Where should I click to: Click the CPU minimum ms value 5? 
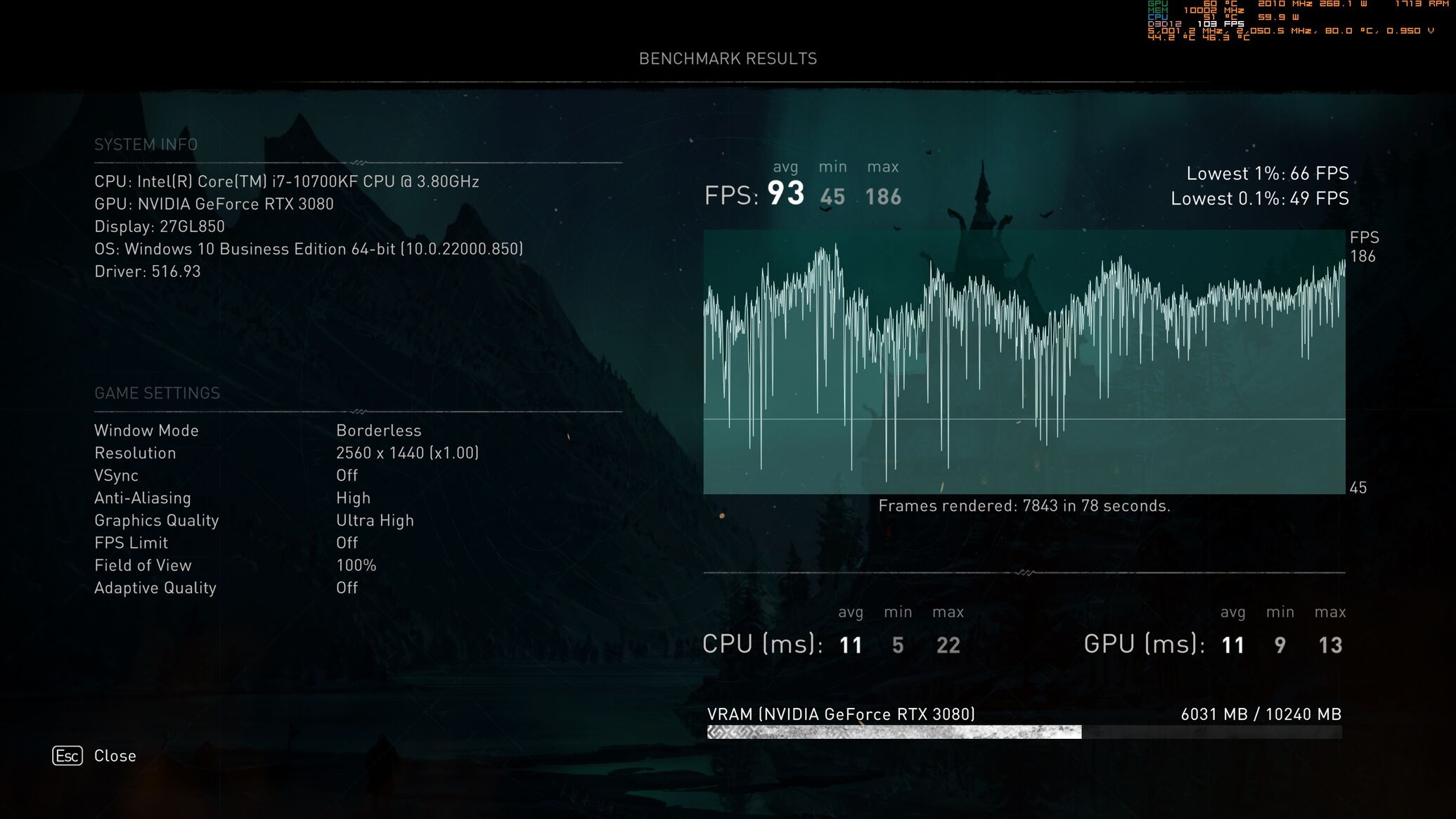click(x=898, y=645)
